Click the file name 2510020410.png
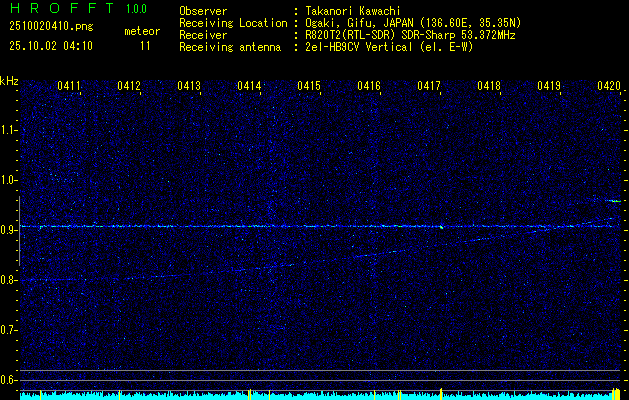 tap(51, 27)
